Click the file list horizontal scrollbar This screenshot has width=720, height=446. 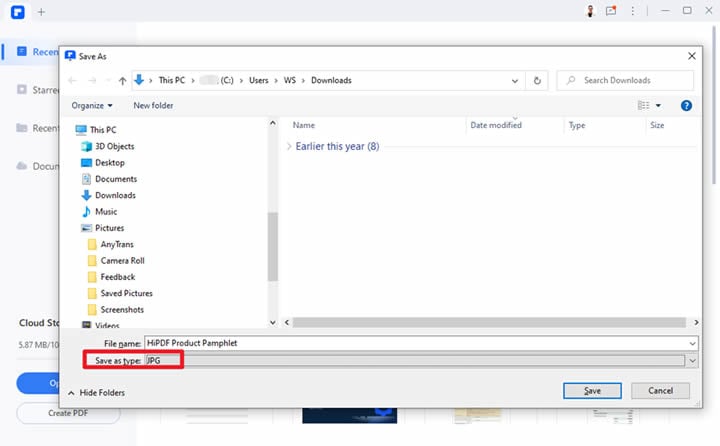(489, 322)
